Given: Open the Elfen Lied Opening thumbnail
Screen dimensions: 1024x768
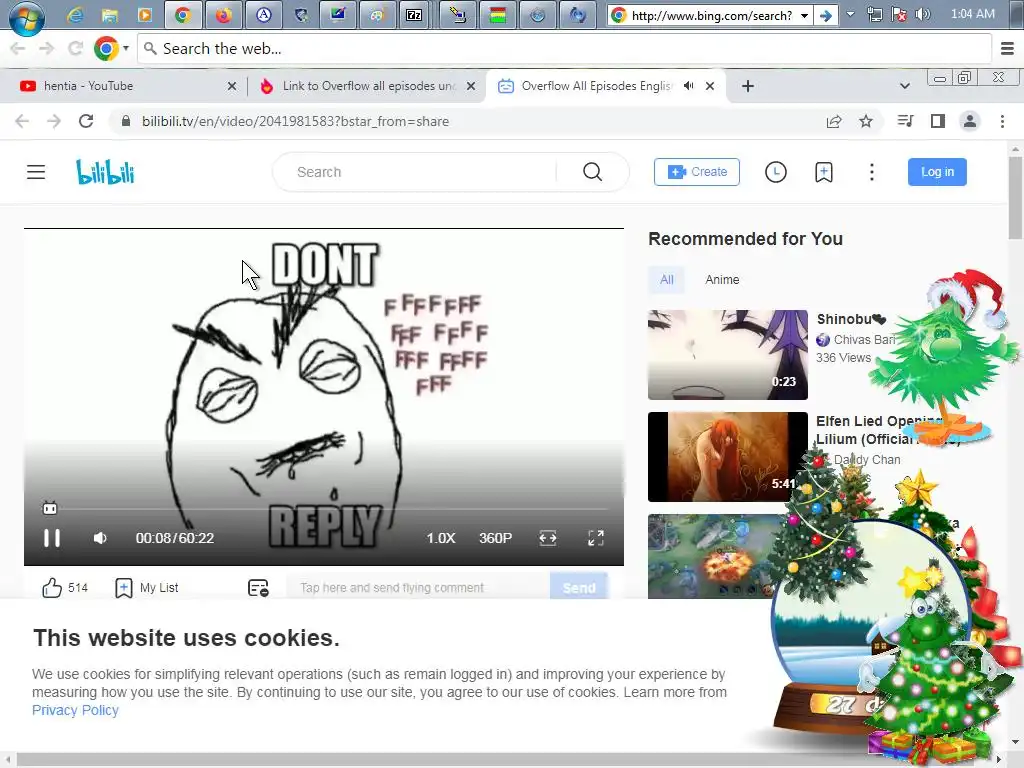Looking at the screenshot, I should pyautogui.click(x=728, y=456).
